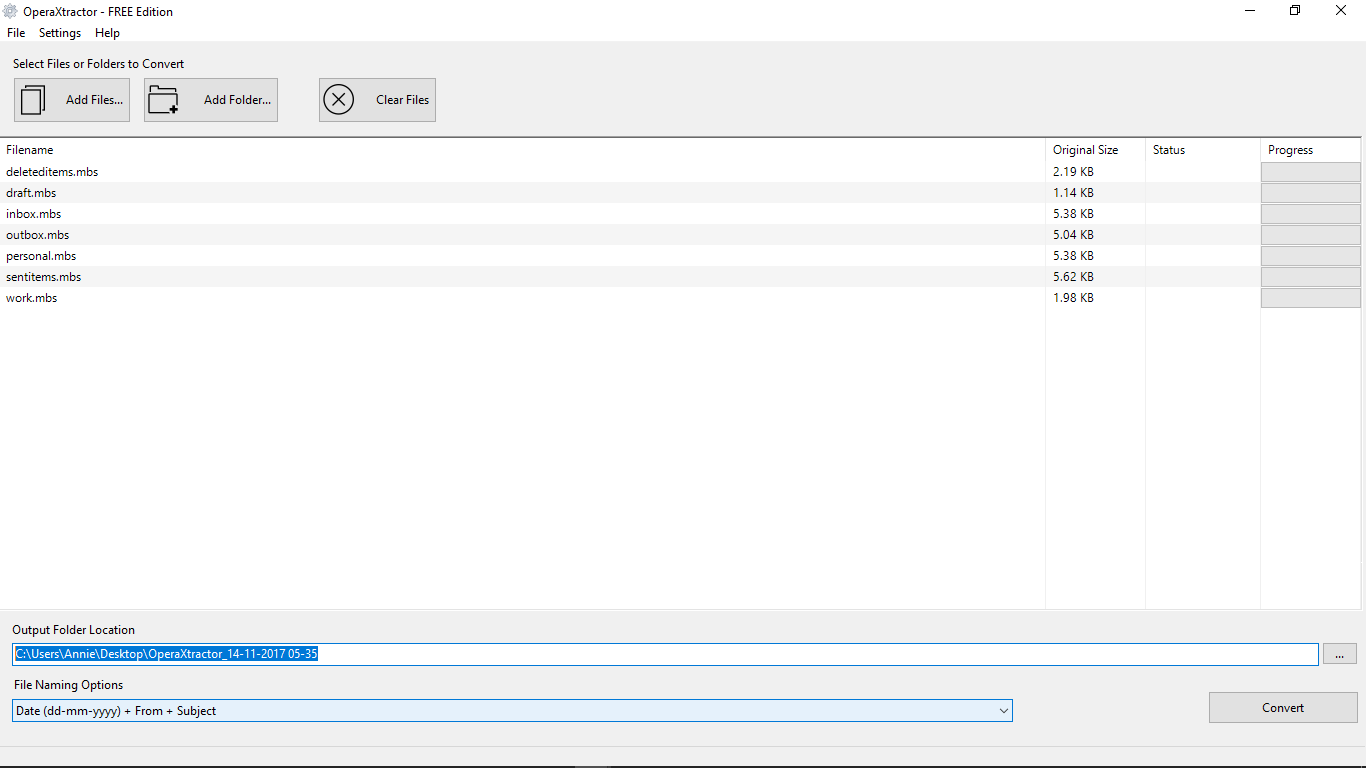Click into the Output Folder Location field
1366x768 pixels.
click(665, 654)
